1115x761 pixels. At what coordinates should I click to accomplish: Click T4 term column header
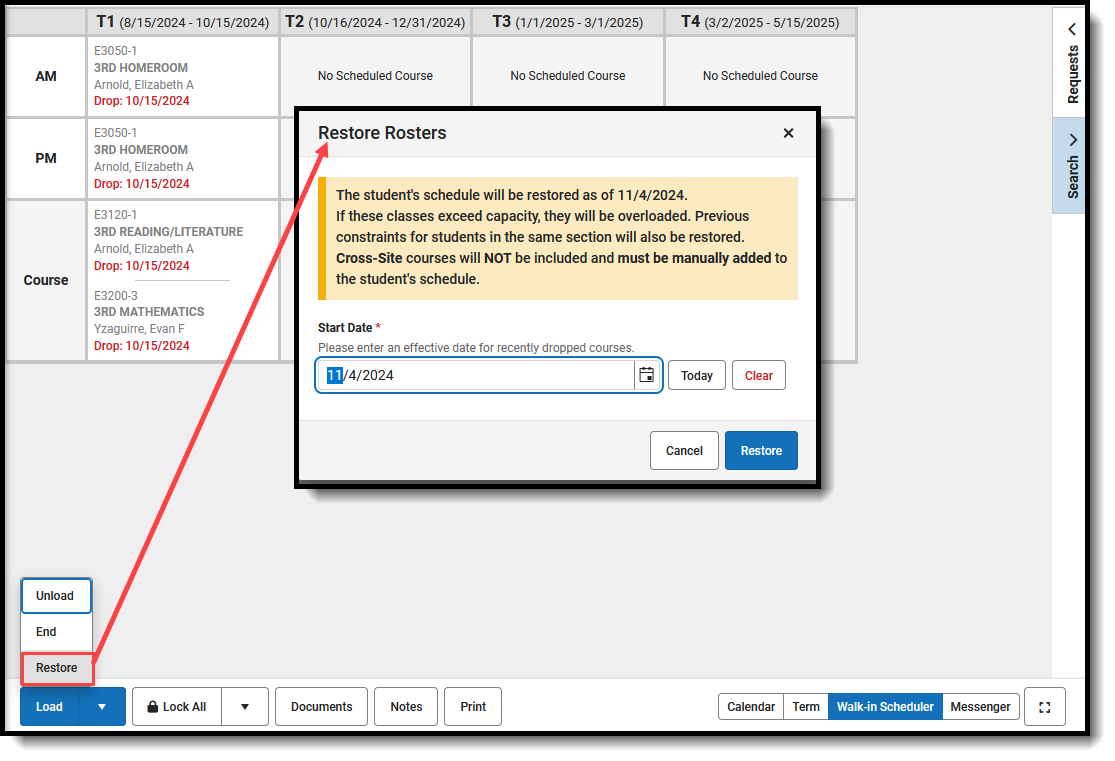point(760,22)
